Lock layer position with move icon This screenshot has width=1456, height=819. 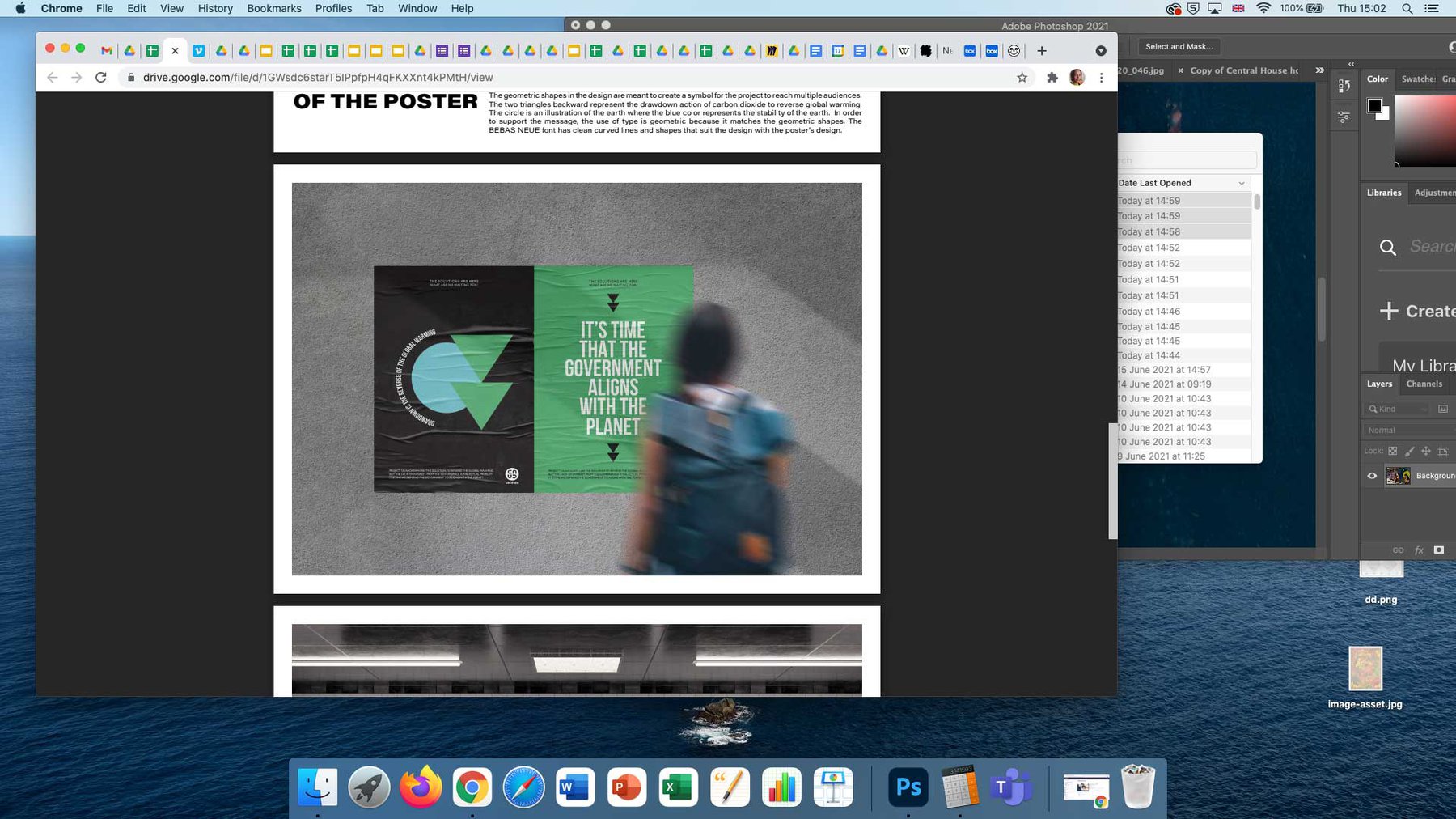click(1426, 451)
